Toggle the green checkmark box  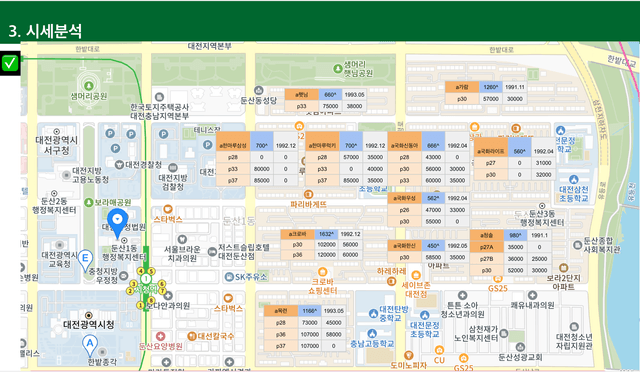click(x=10, y=63)
